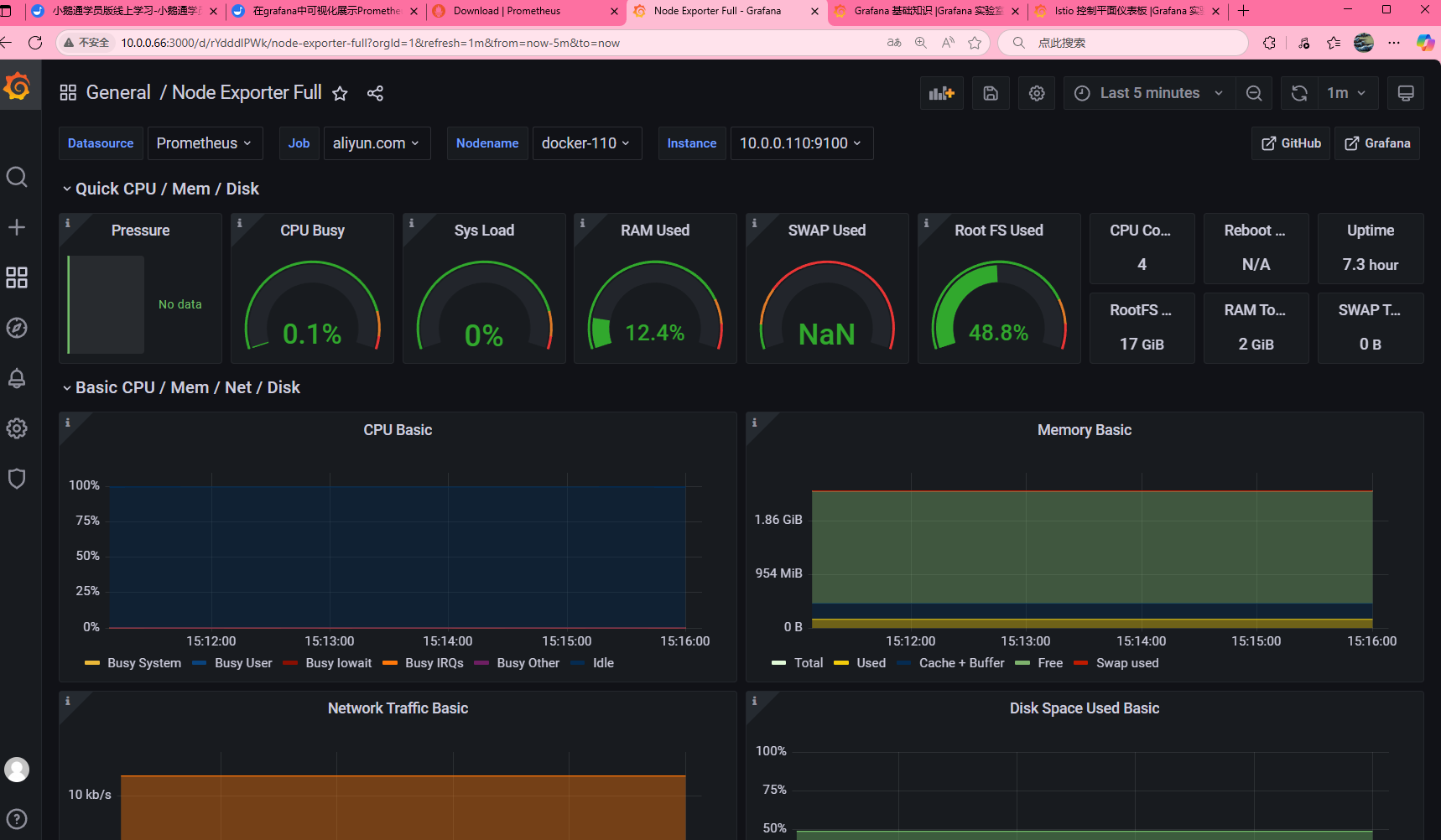
Task: Switch to Istio control plane dashboard tab
Action: [x=1127, y=11]
